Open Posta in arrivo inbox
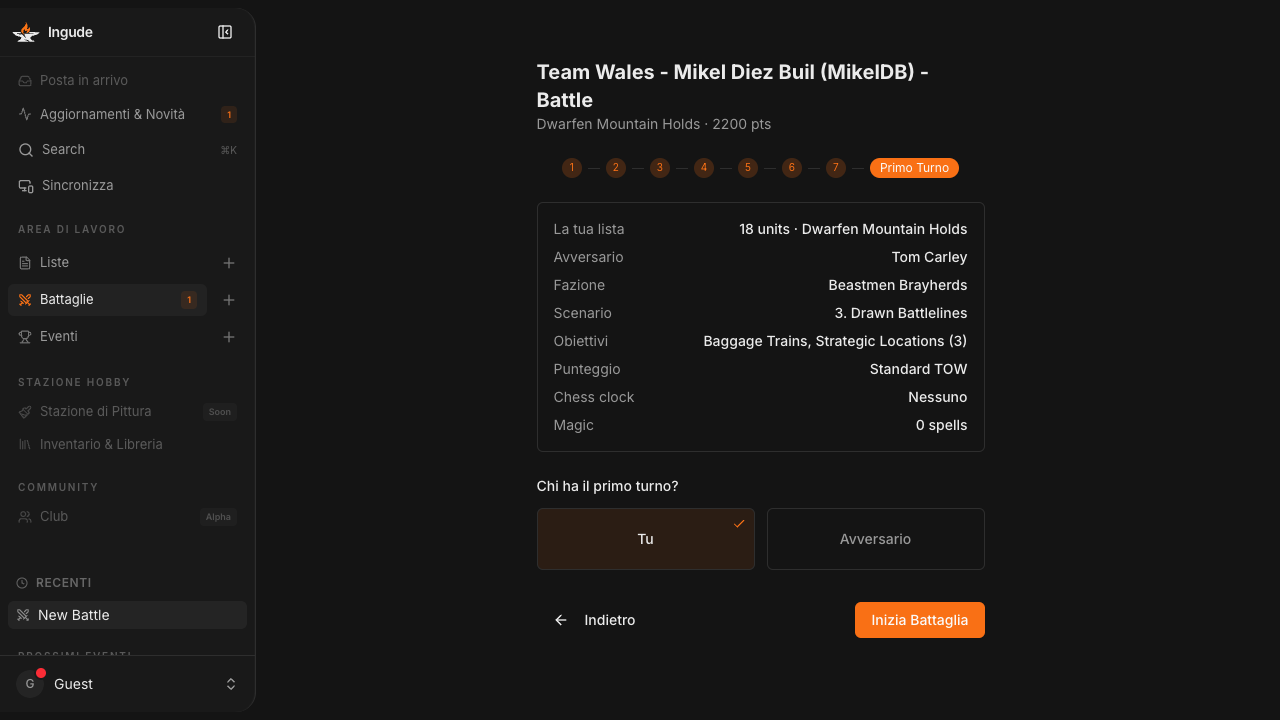1280x720 pixels. click(x=127, y=80)
